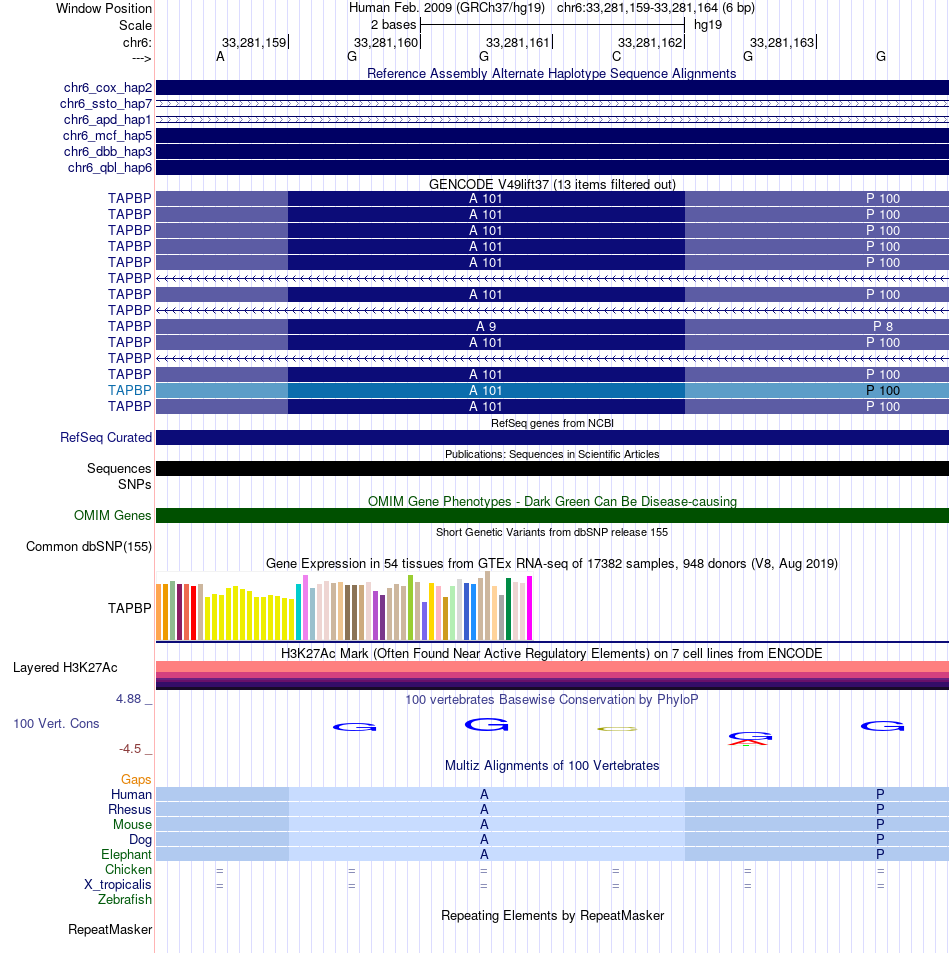Click the chr6_cox_hap2 alignment bar
This screenshot has width=950, height=953.
pyautogui.click(x=552, y=88)
